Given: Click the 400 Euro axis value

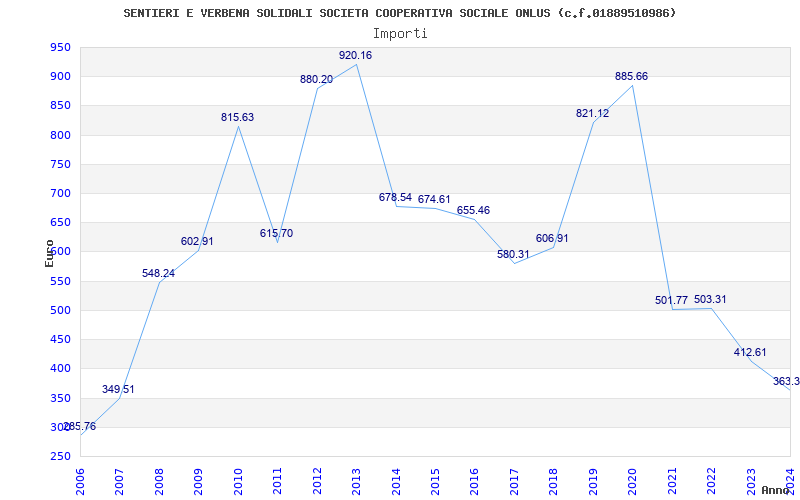Looking at the screenshot, I should (x=60, y=368).
